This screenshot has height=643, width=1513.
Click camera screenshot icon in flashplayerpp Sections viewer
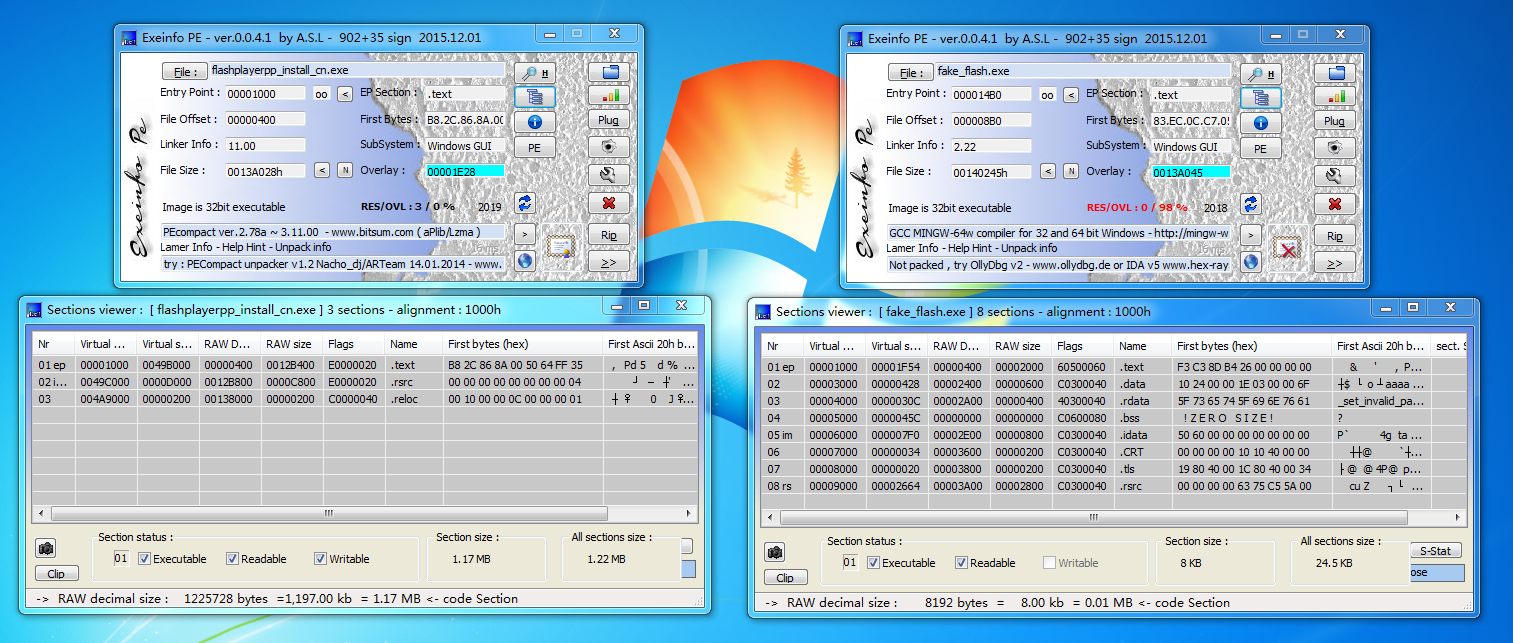[x=47, y=549]
